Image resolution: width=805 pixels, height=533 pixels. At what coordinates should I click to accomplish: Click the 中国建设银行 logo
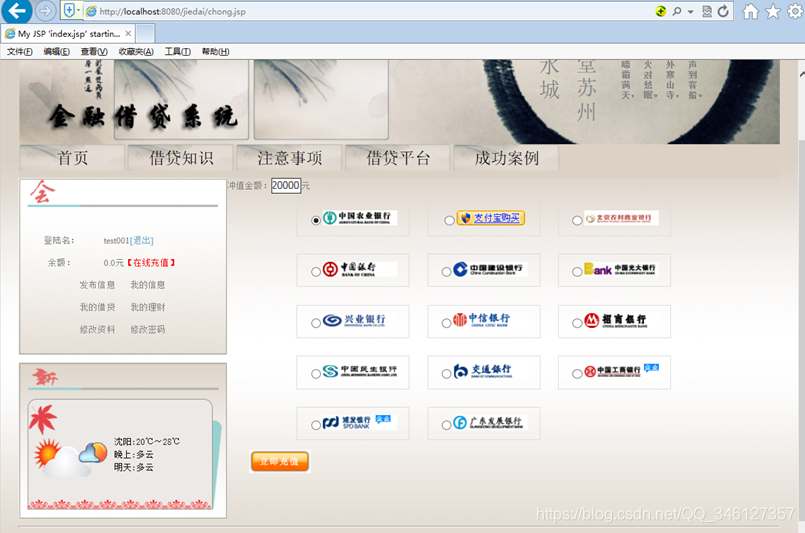coord(490,269)
